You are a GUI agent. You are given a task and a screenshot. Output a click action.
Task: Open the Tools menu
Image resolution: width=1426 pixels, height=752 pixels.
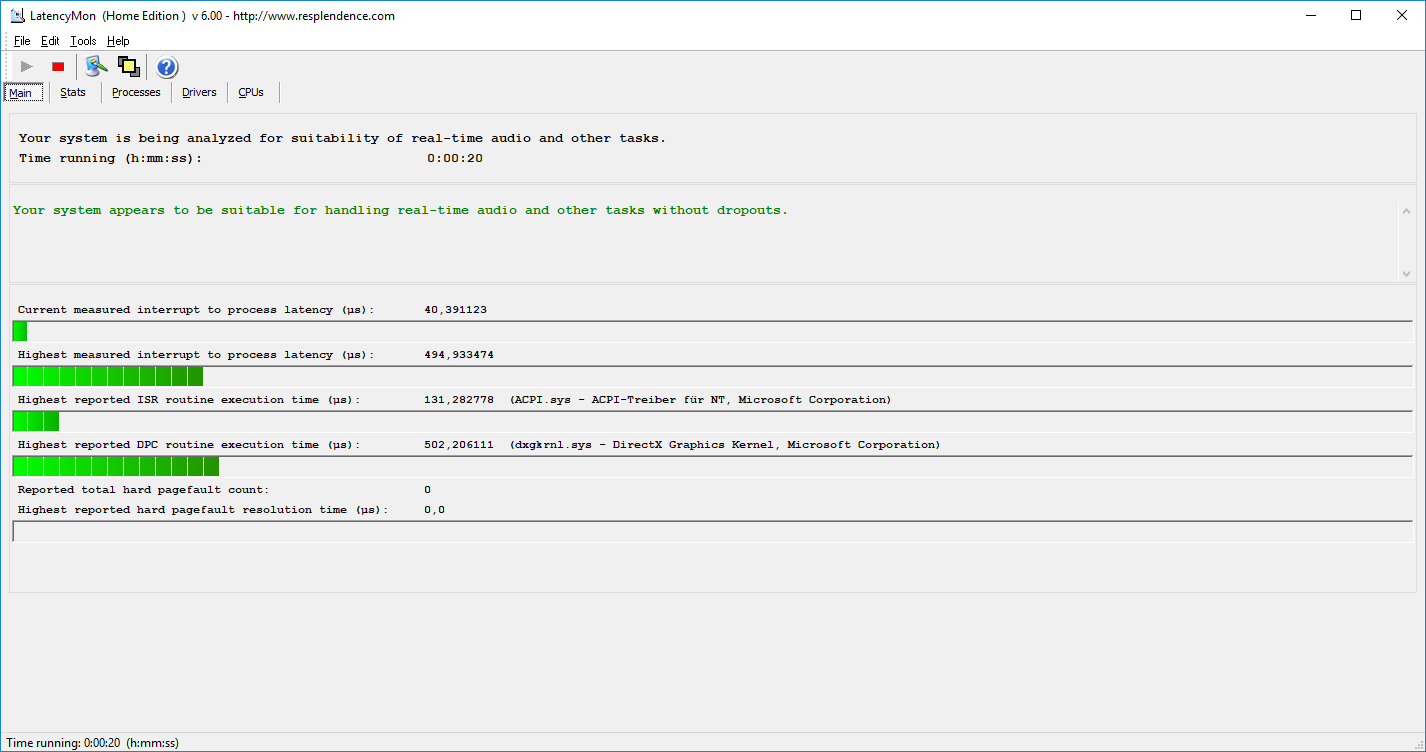tap(83, 41)
